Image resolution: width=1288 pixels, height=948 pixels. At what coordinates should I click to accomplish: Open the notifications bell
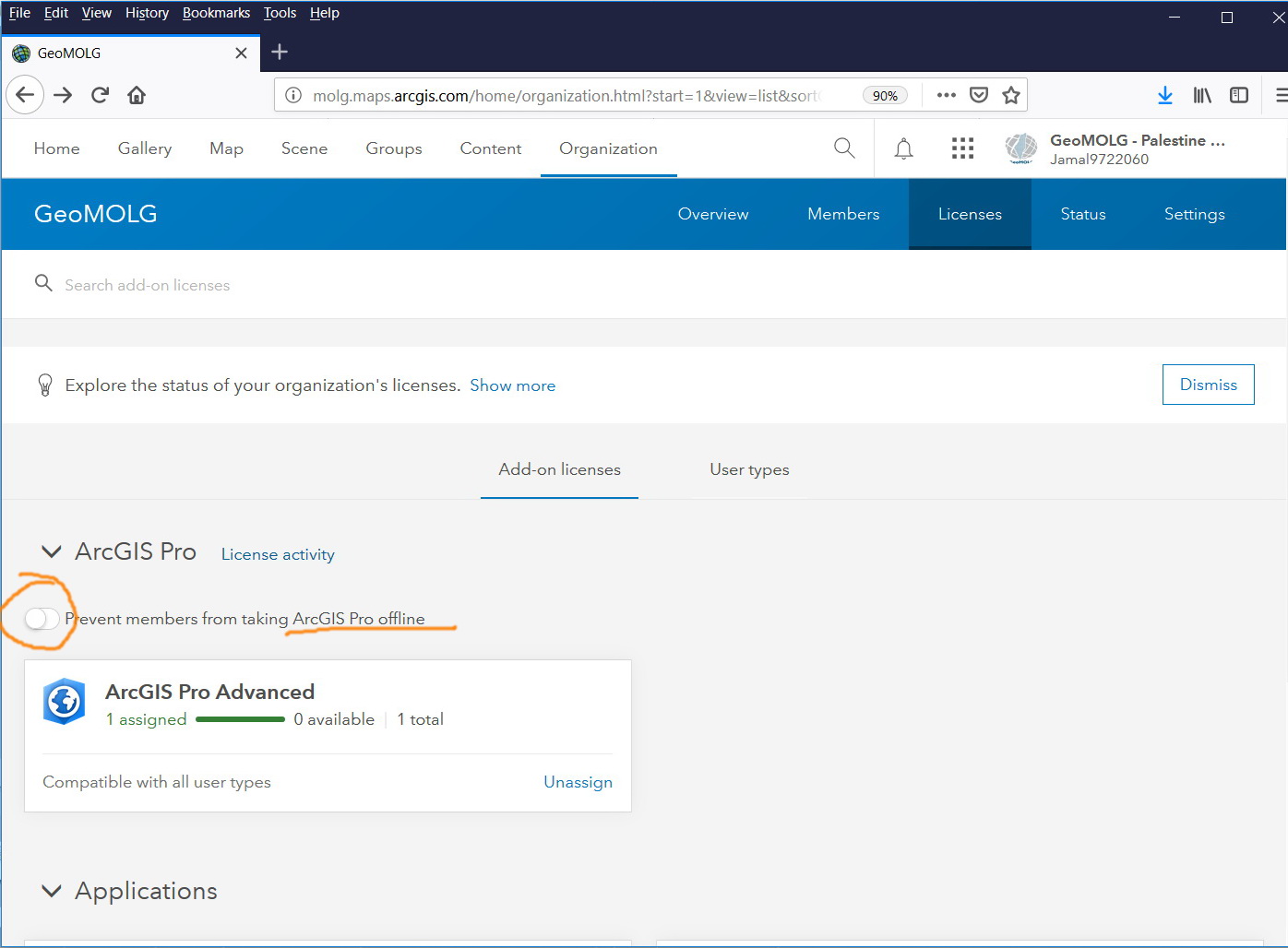pos(904,148)
